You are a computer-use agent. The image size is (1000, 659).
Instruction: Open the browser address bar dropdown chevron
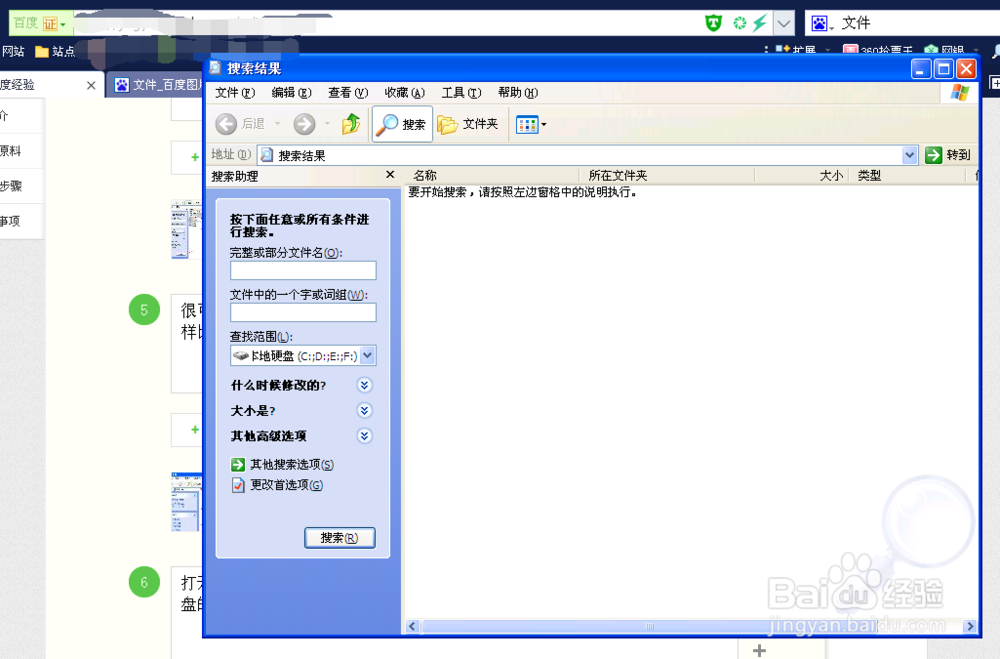(784, 24)
